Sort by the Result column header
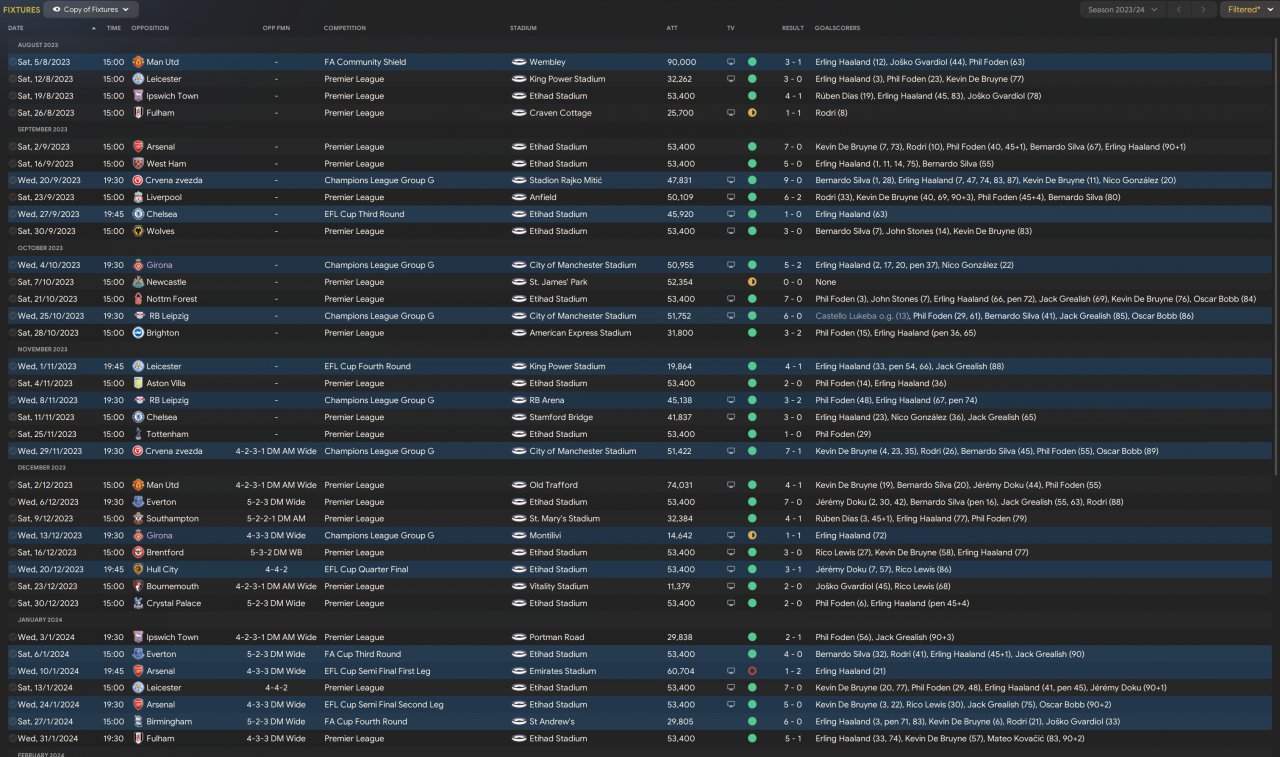Viewport: 1280px width, 757px height. (793, 28)
